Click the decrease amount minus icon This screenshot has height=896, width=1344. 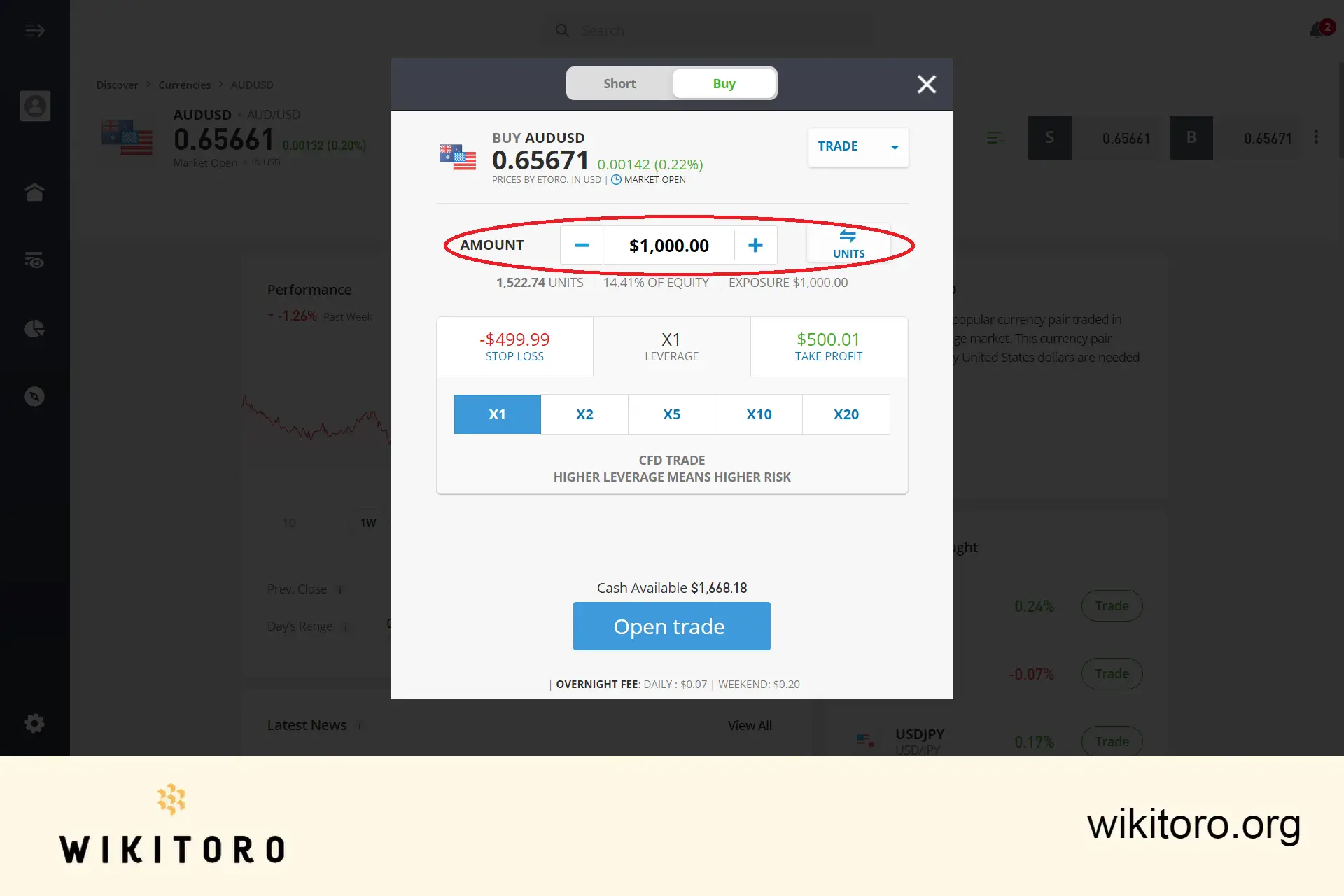(580, 245)
